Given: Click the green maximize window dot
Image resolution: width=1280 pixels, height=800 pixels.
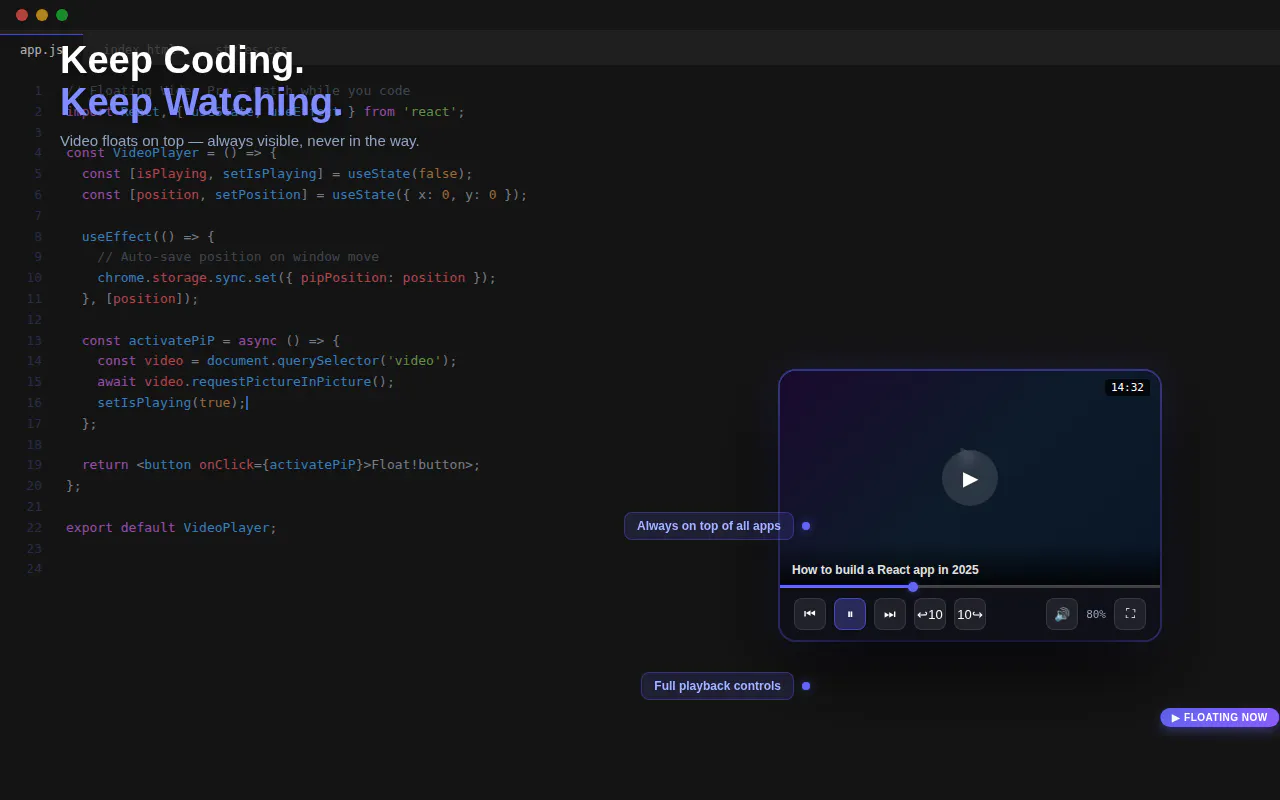Looking at the screenshot, I should pos(62,15).
